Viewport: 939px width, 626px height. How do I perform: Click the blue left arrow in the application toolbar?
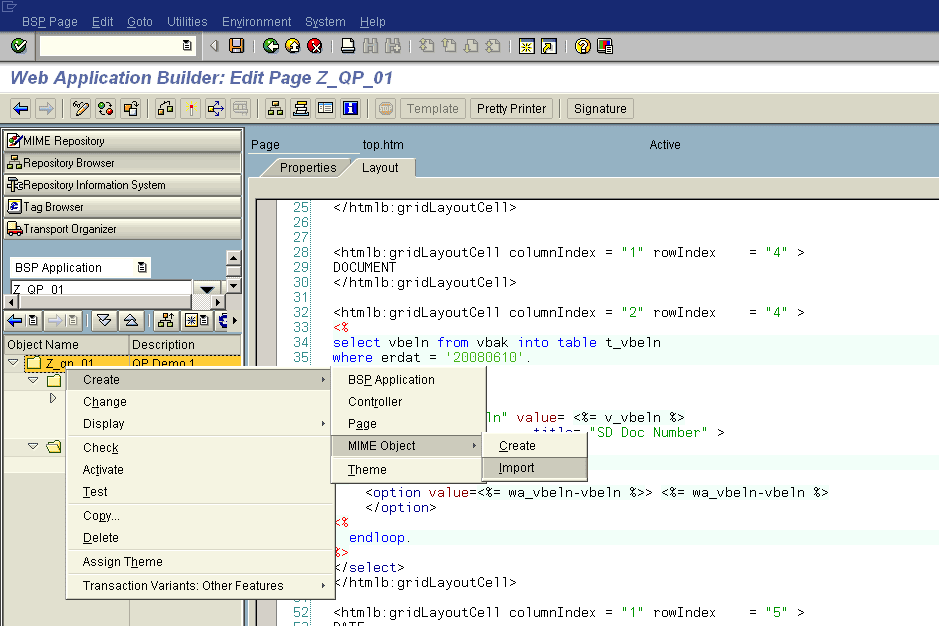[x=21, y=108]
